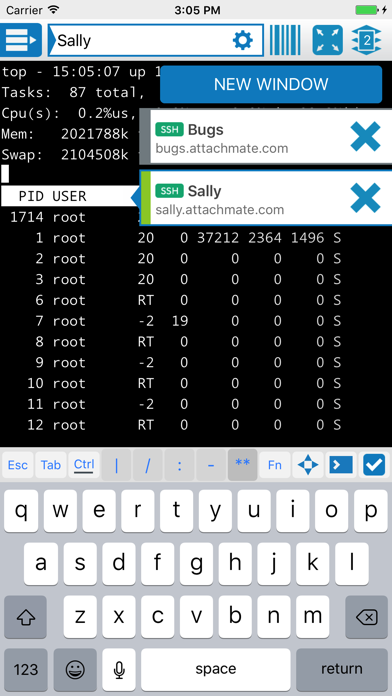Open the Fn function keys
The height and width of the screenshot is (696, 392).
pyautogui.click(x=275, y=465)
